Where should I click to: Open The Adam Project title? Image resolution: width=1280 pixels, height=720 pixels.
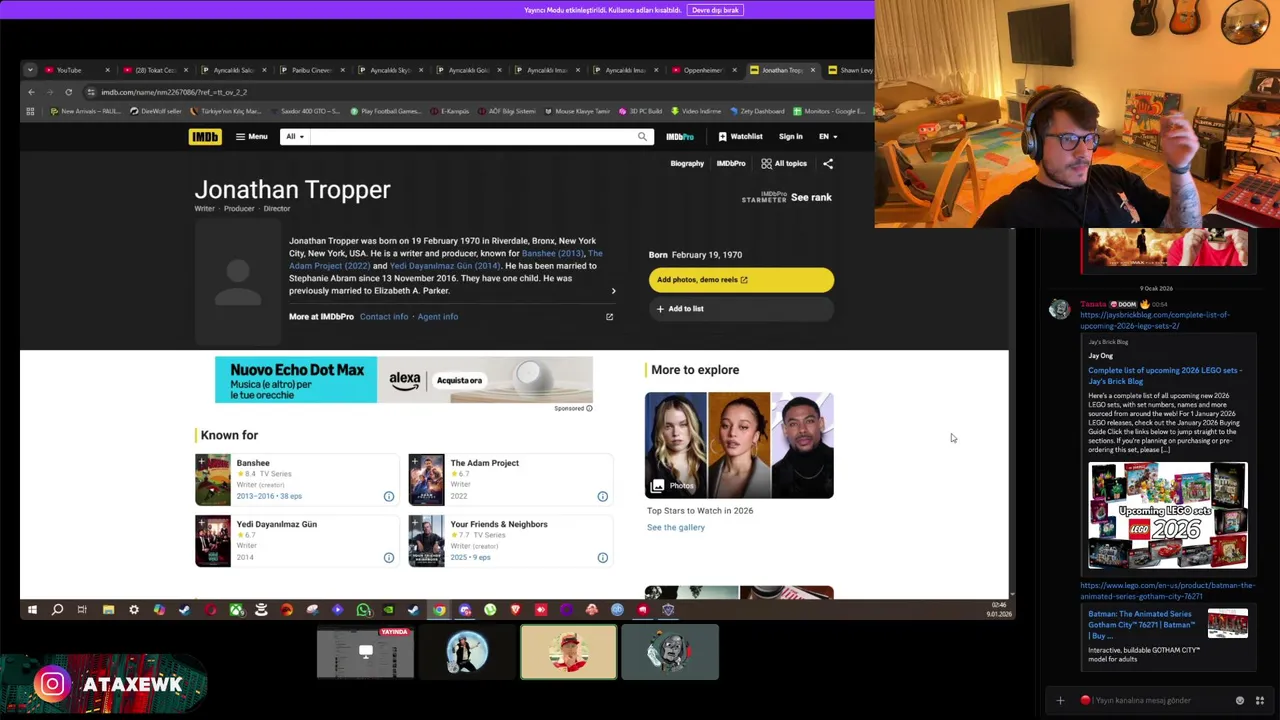click(484, 463)
